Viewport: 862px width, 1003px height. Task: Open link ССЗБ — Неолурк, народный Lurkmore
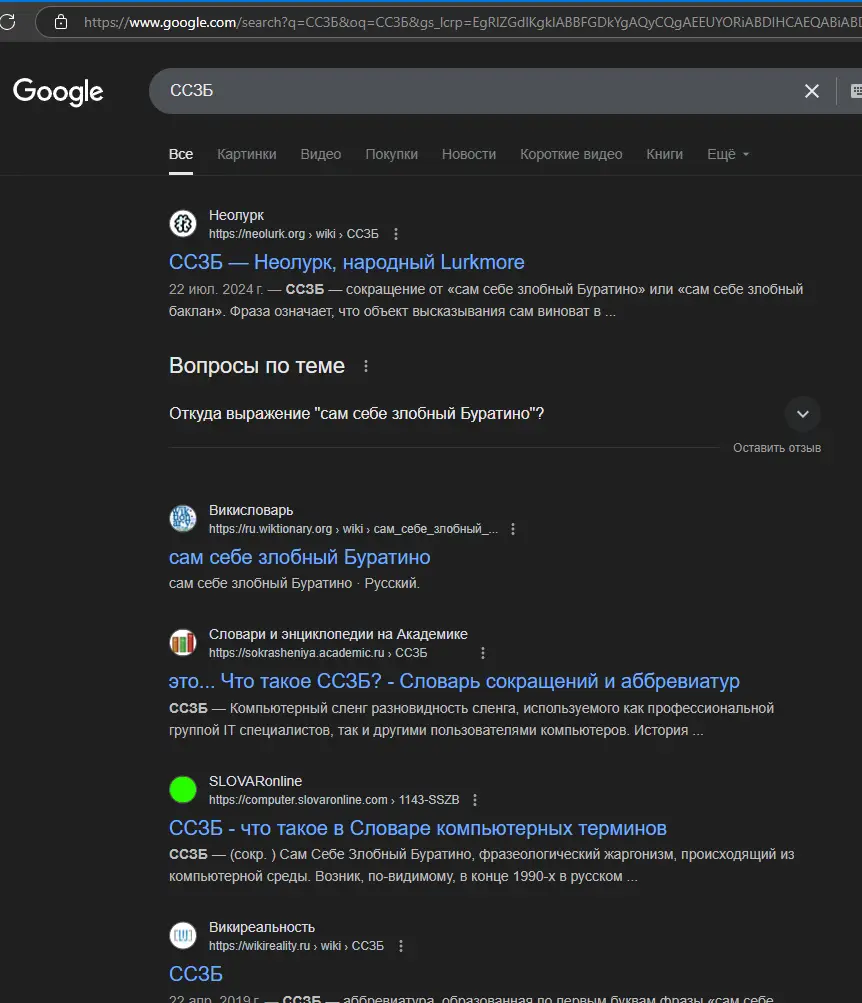(x=346, y=262)
